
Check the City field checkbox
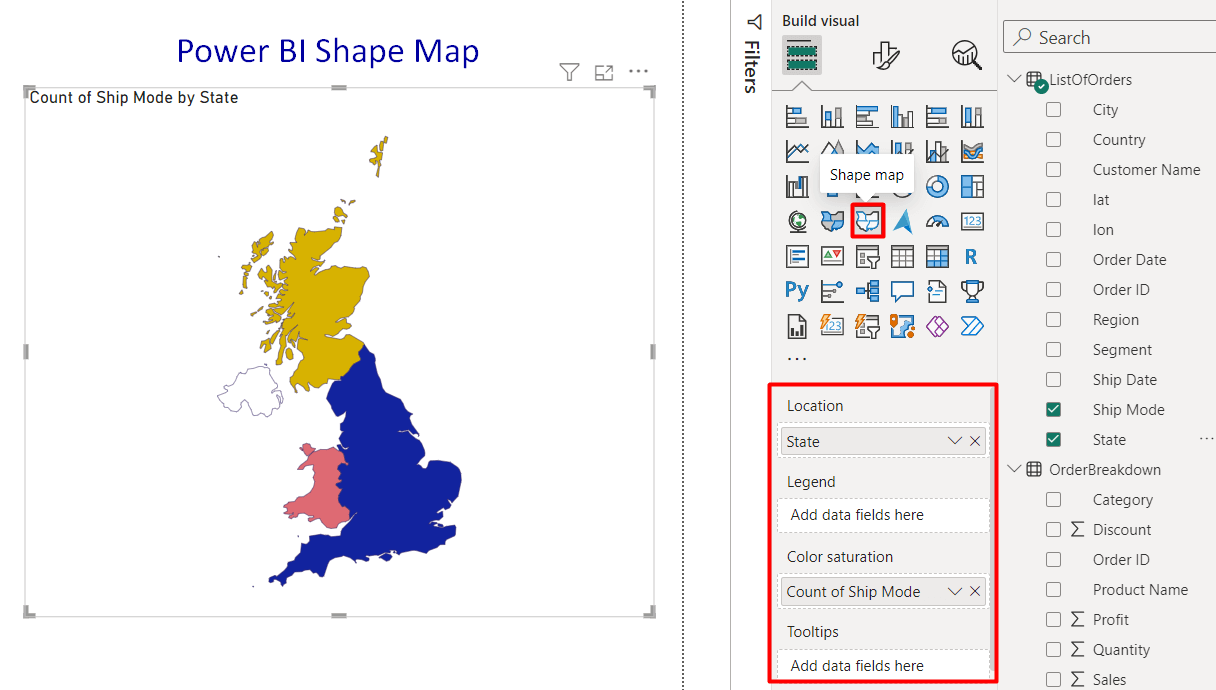pyautogui.click(x=1053, y=109)
